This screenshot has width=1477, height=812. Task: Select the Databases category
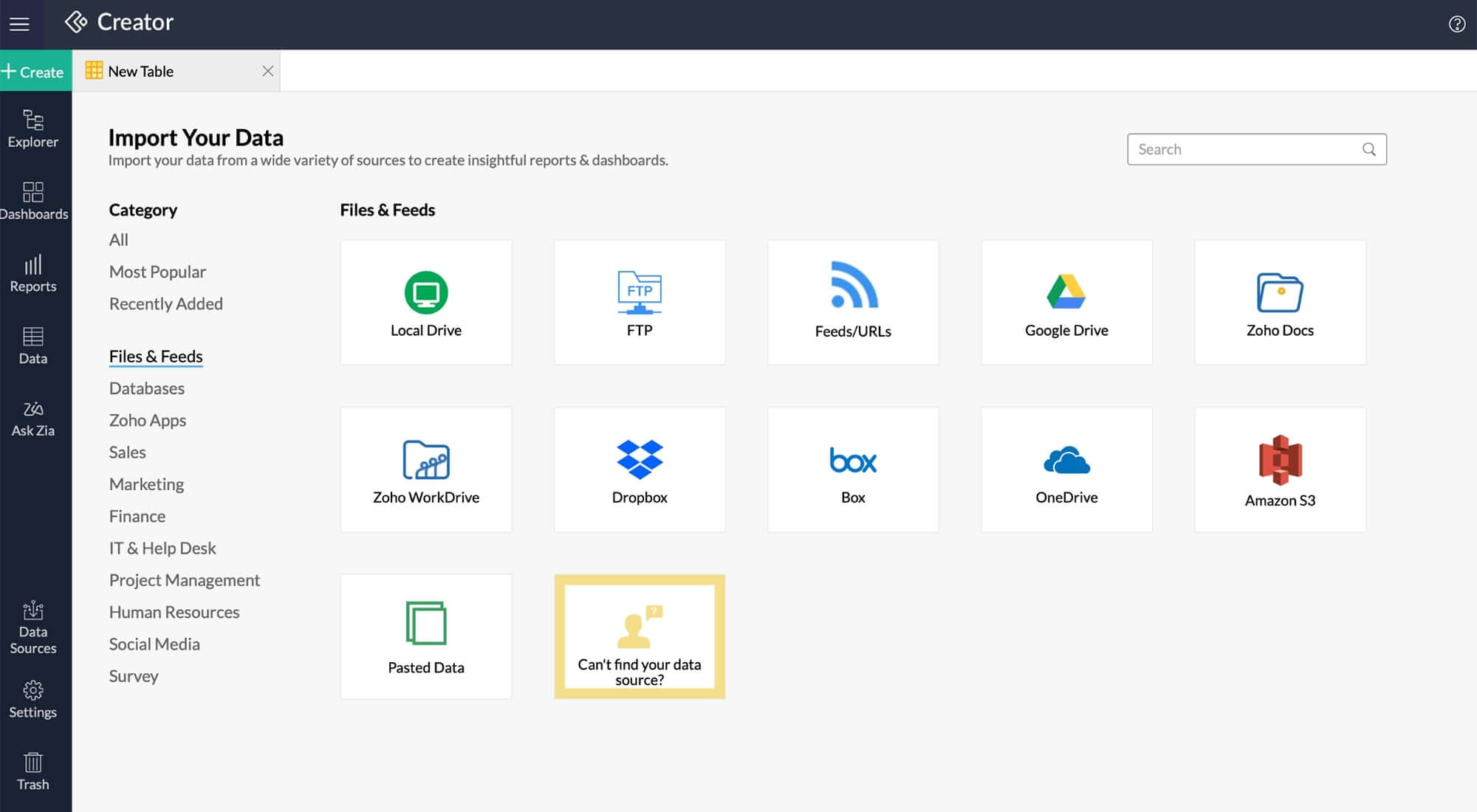pyautogui.click(x=147, y=388)
